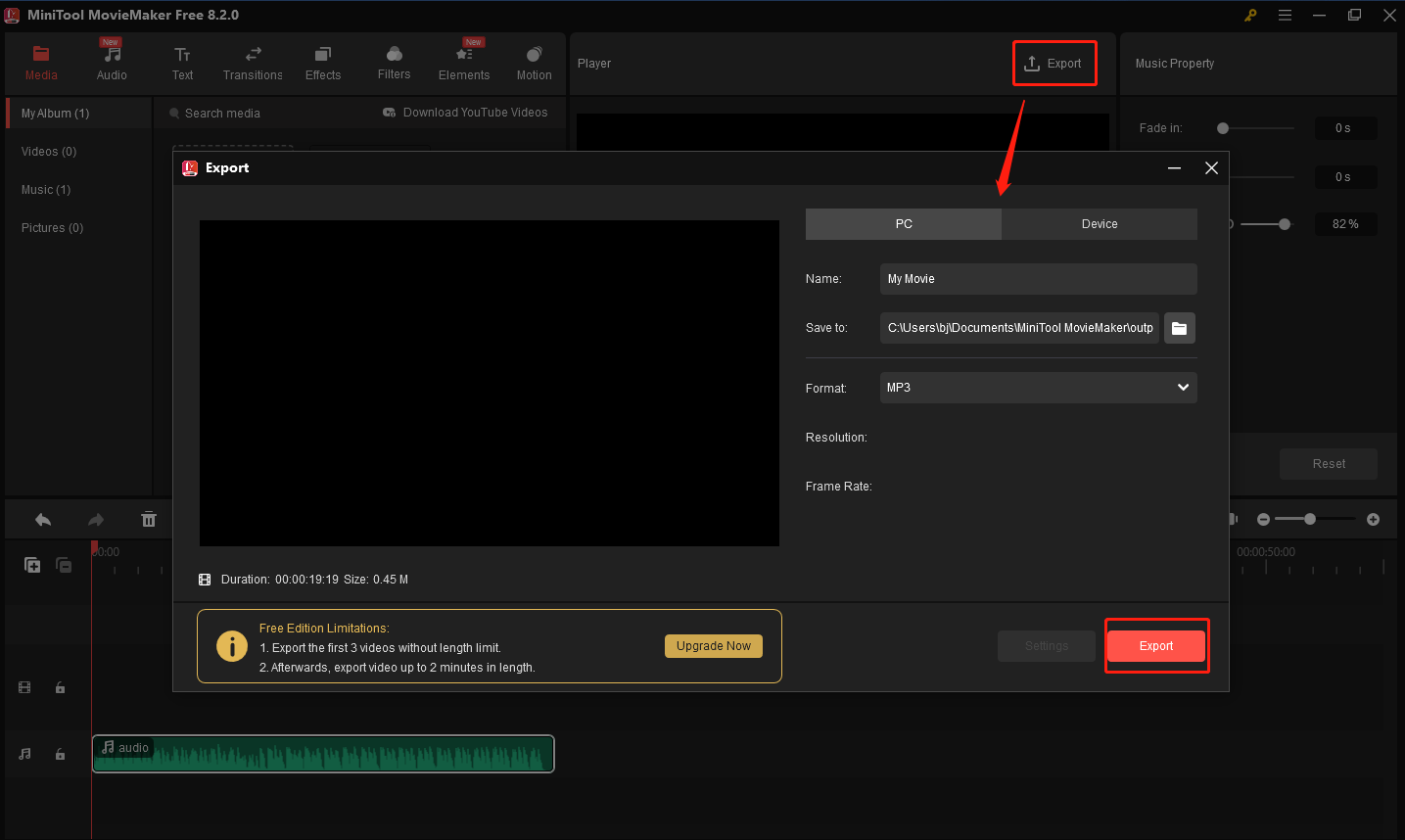This screenshot has height=840, width=1405.
Task: Open the Text tab
Action: click(x=182, y=64)
